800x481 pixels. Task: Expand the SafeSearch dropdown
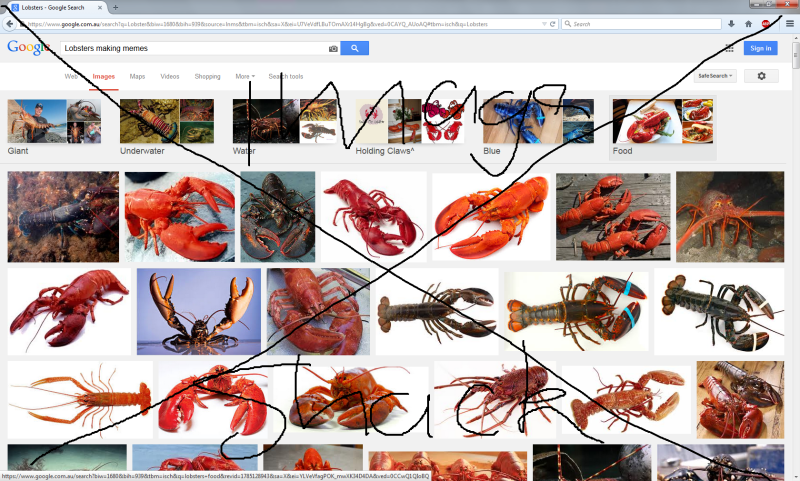pyautogui.click(x=716, y=76)
